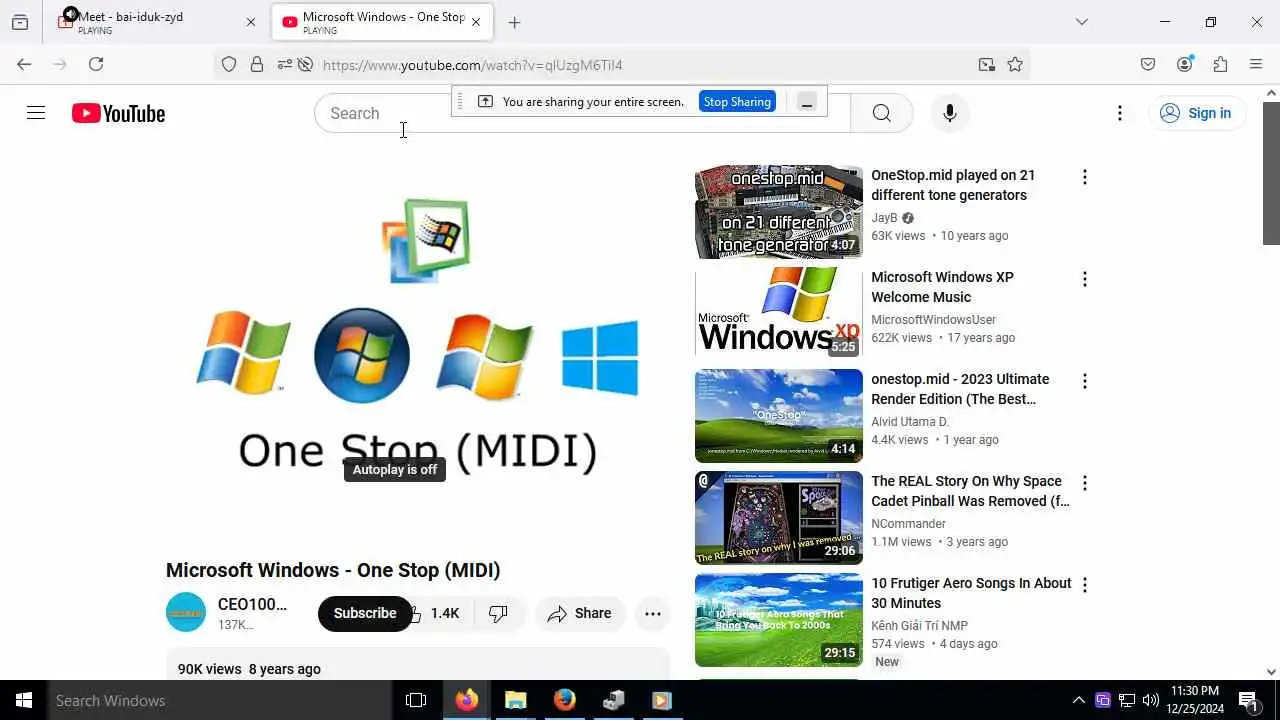The image size is (1280, 720).
Task: Open options for Windows XP Welcome Music
Action: pos(1084,279)
